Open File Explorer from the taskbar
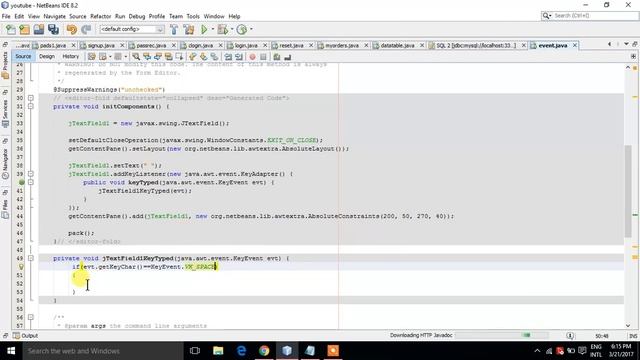 click(x=218, y=351)
